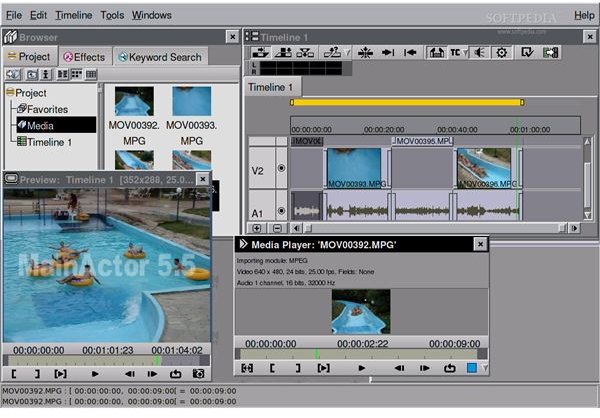The image size is (600, 418).
Task: Open the Windows menu
Action: [152, 15]
